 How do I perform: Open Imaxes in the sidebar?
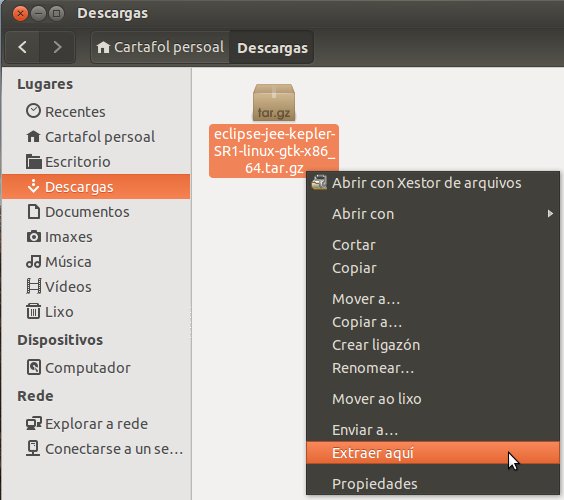[x=96, y=236]
